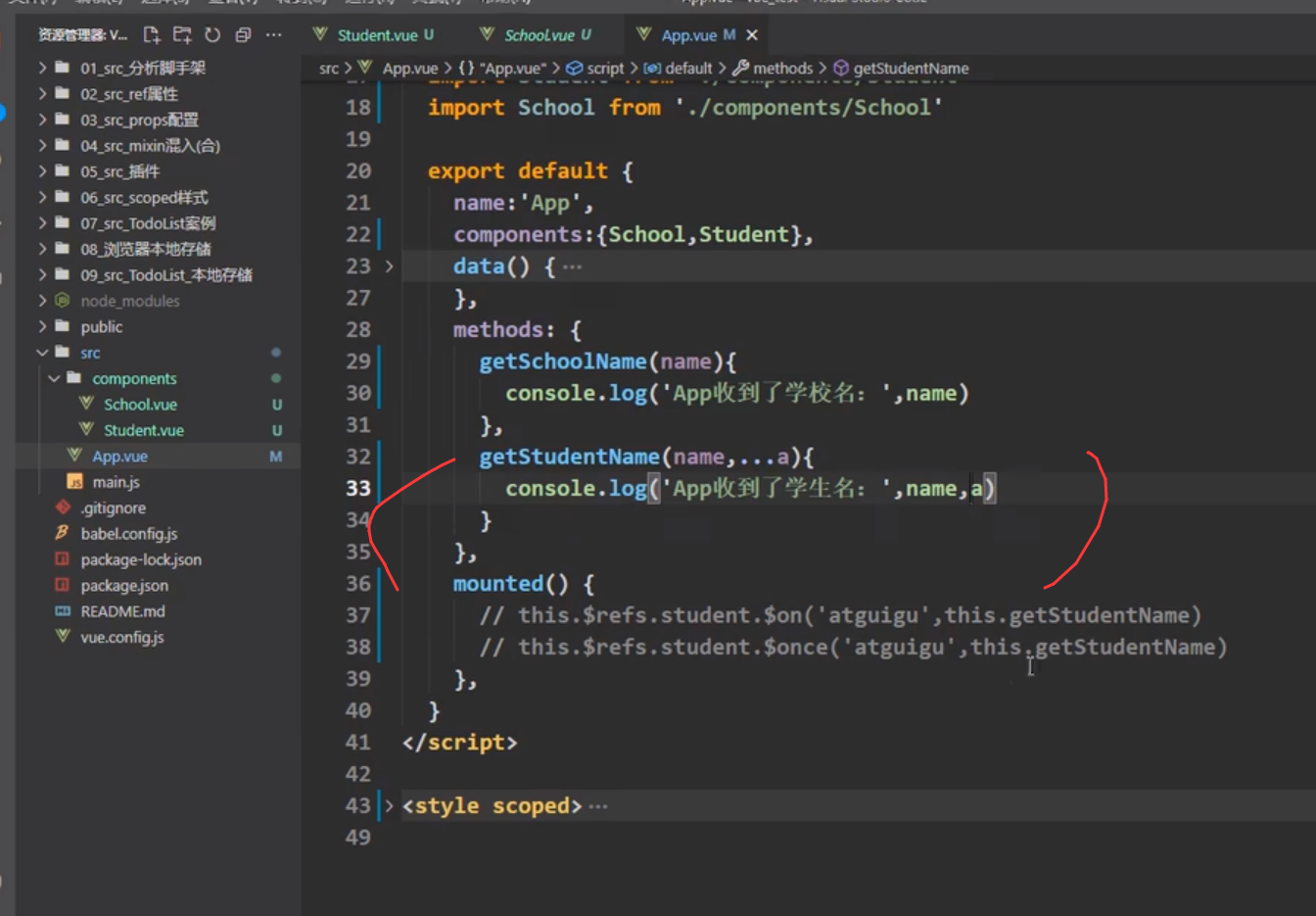Unfold the style scoped block on line 43

389,806
